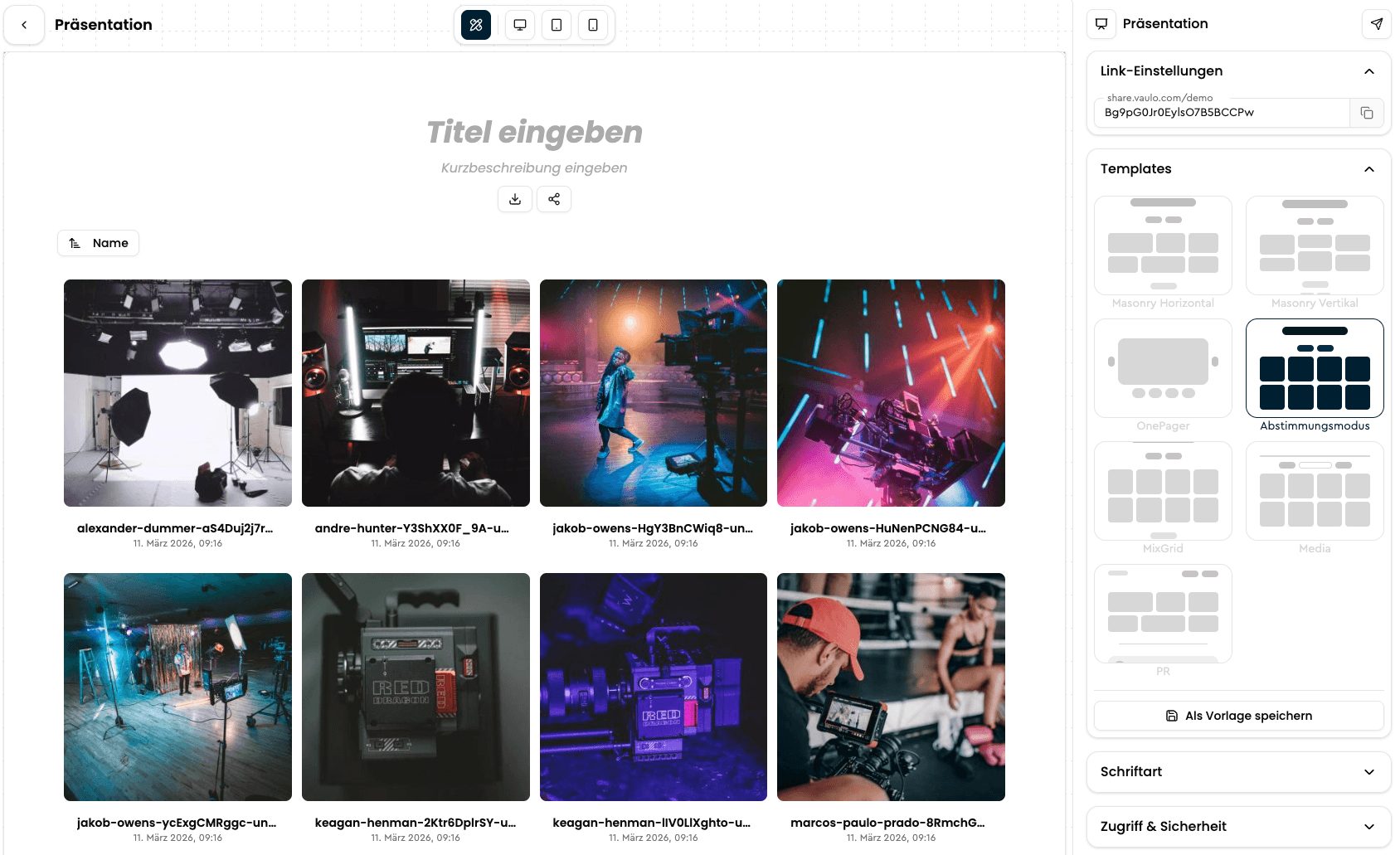
Task: Open alexander-dummer studio photo thumbnail
Action: 177,393
